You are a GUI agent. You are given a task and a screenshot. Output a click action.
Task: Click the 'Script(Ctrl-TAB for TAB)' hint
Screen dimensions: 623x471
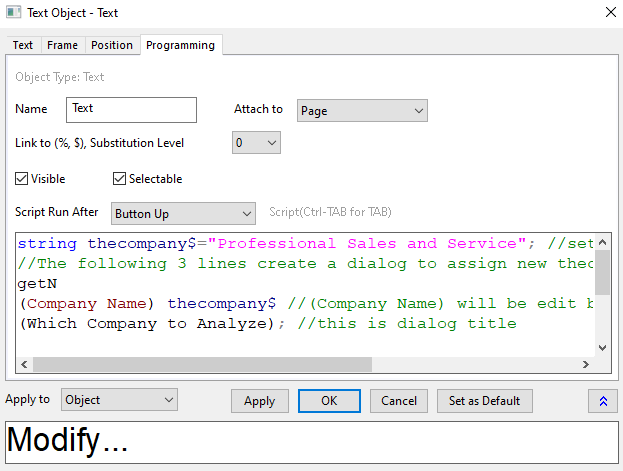pyautogui.click(x=330, y=212)
